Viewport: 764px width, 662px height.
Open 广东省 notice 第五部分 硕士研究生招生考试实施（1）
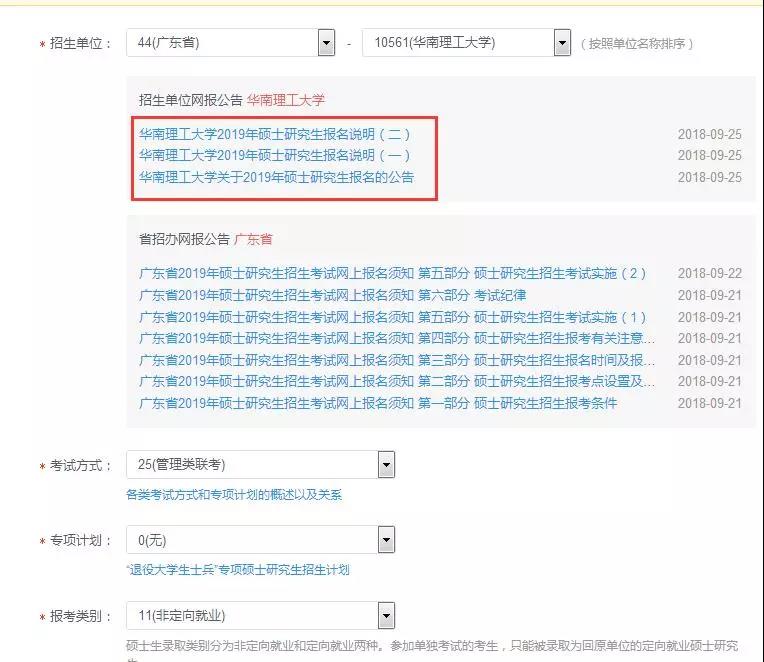click(393, 318)
